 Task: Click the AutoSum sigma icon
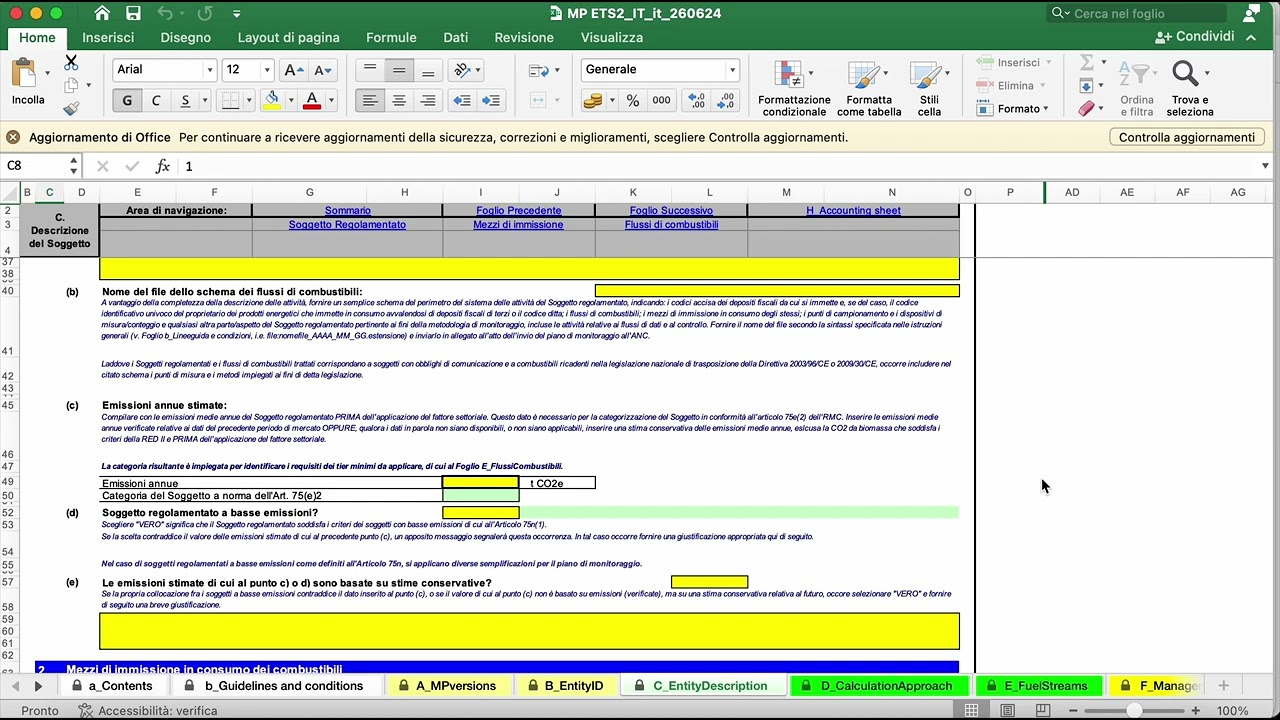click(1087, 63)
